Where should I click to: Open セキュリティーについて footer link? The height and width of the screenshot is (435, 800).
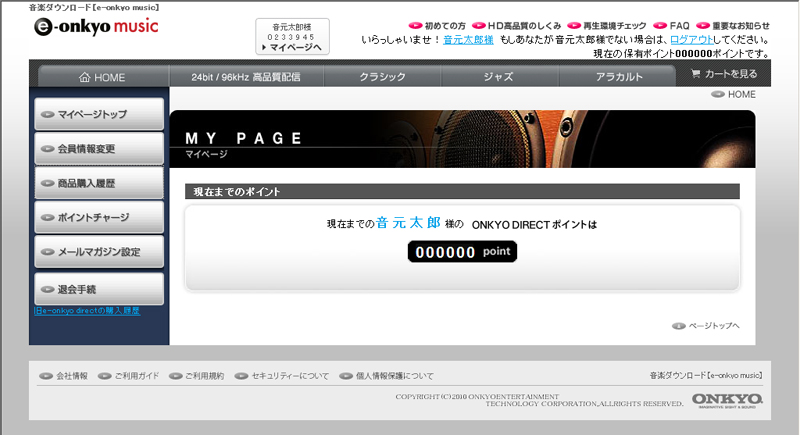282,376
